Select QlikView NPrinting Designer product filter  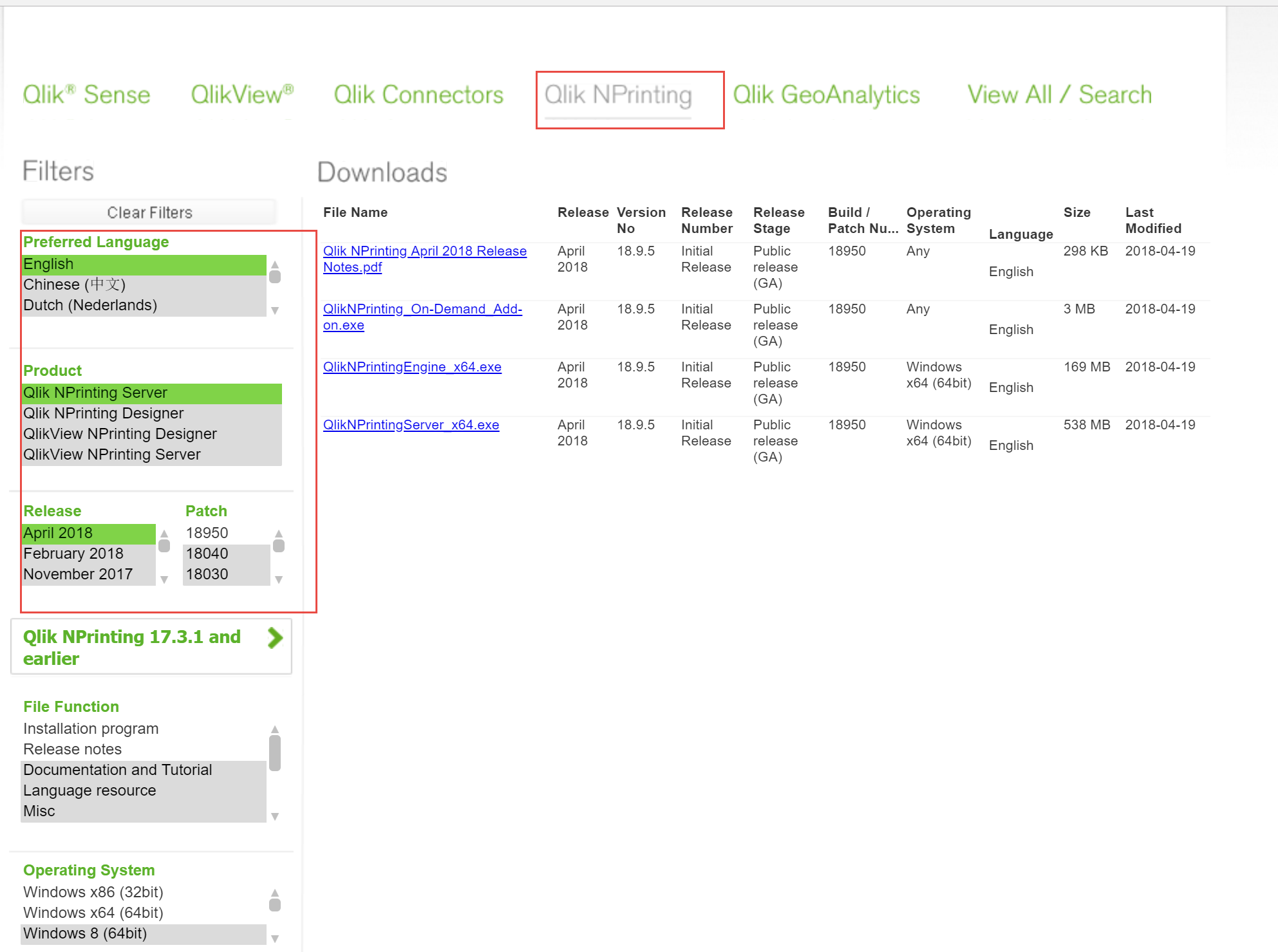(x=152, y=434)
